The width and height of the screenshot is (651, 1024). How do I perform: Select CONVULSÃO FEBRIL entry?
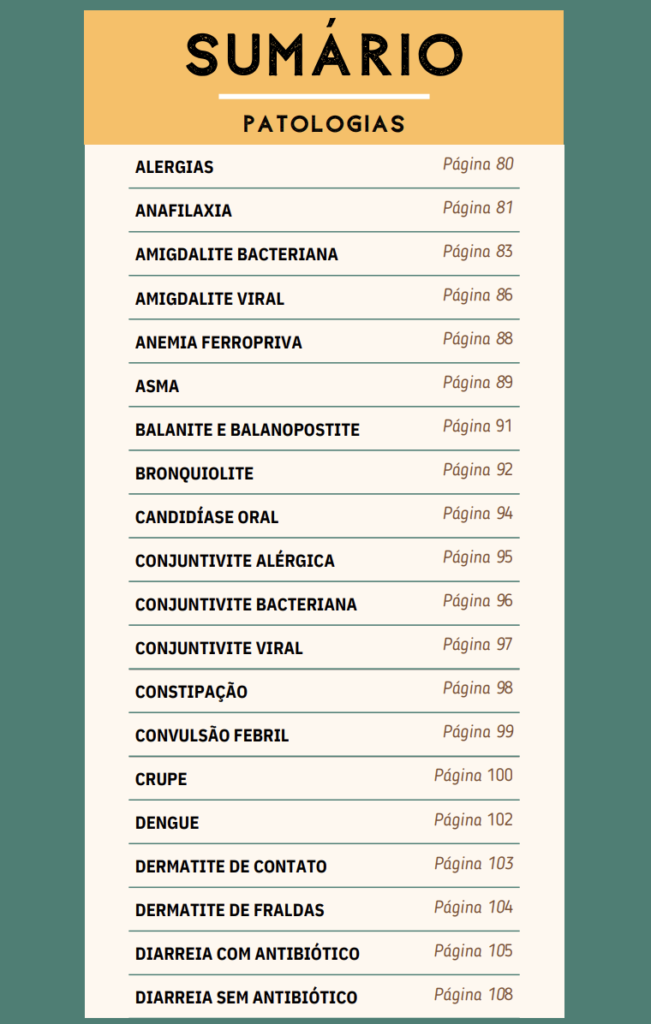[x=211, y=736]
